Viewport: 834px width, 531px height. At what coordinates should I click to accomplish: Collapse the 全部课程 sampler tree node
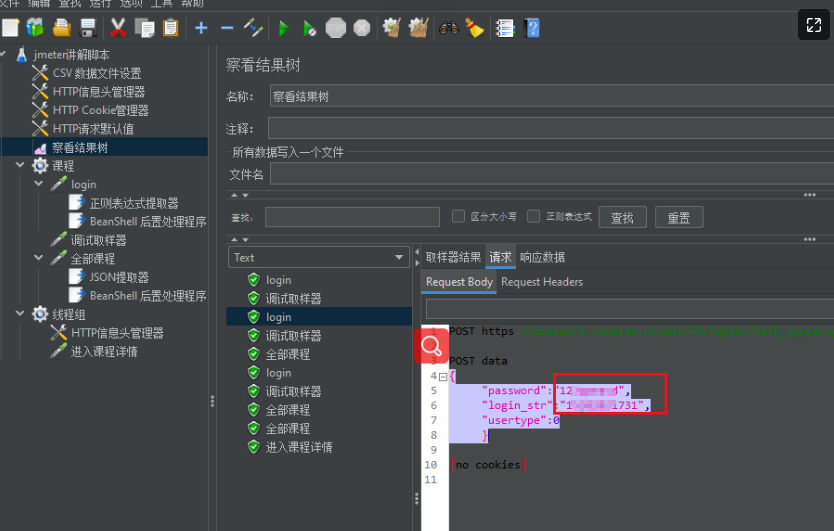(x=38, y=258)
